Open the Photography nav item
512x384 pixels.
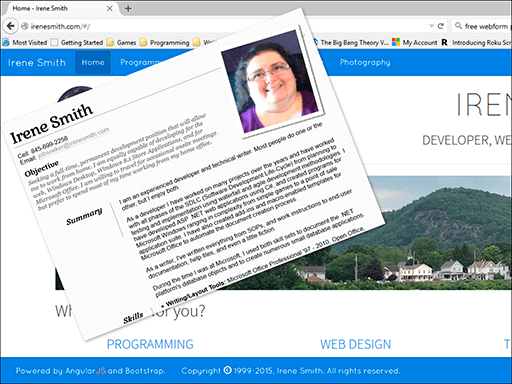365,62
